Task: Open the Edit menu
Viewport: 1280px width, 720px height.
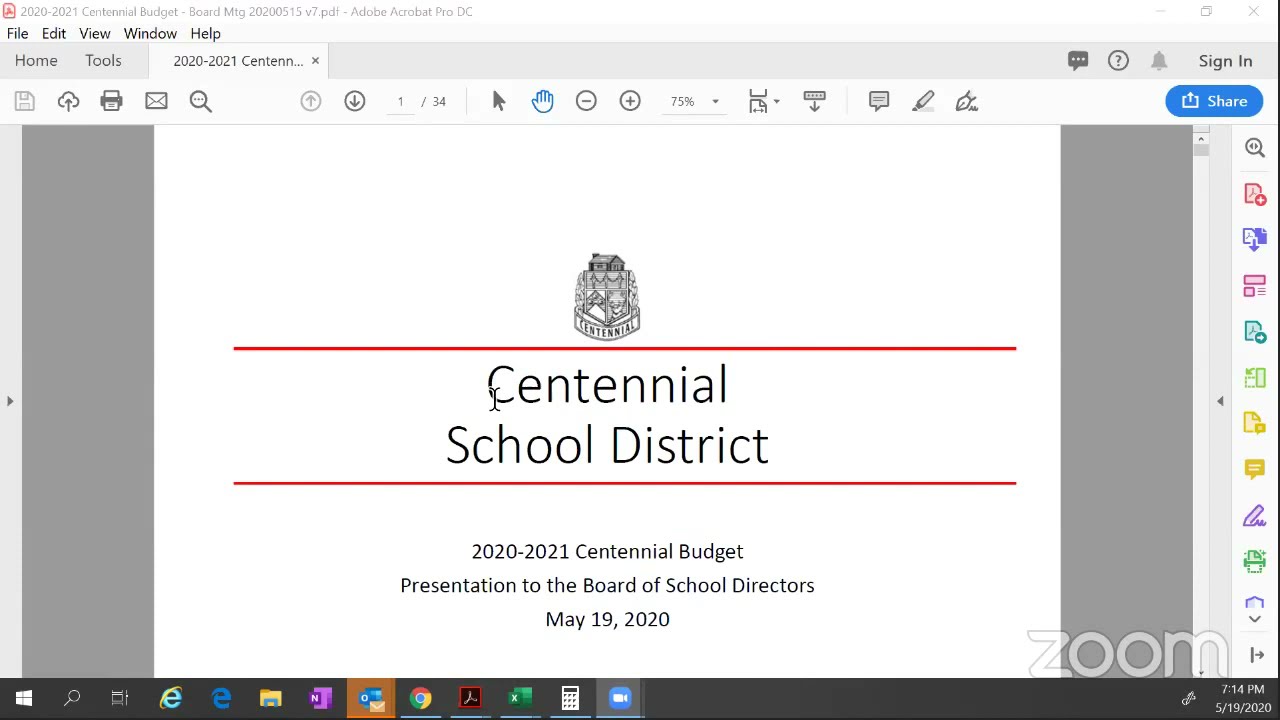Action: coord(54,33)
